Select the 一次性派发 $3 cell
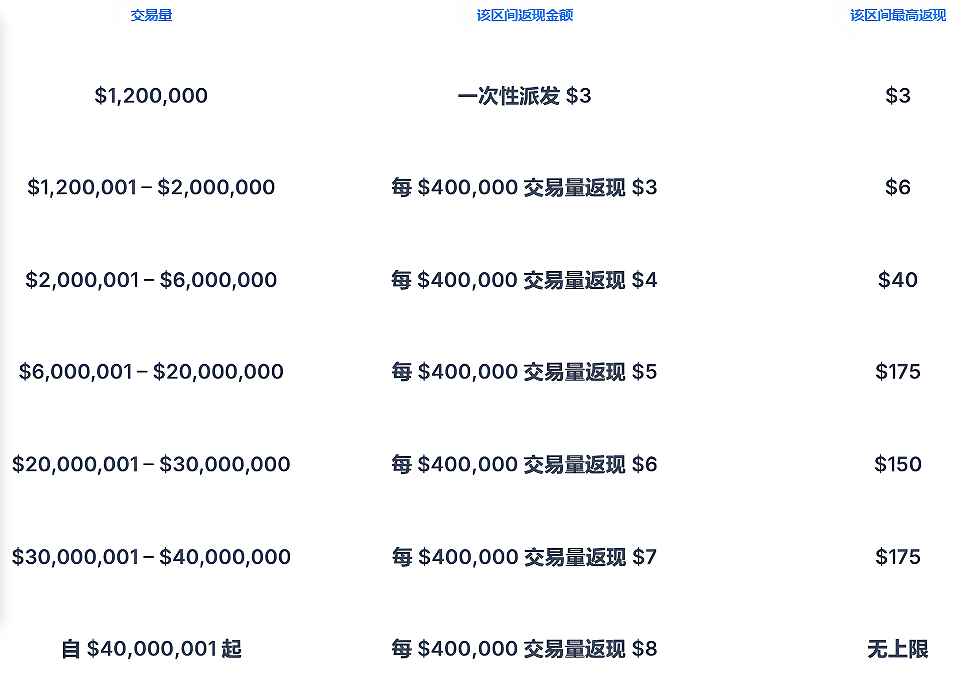980x683 pixels. click(x=524, y=96)
